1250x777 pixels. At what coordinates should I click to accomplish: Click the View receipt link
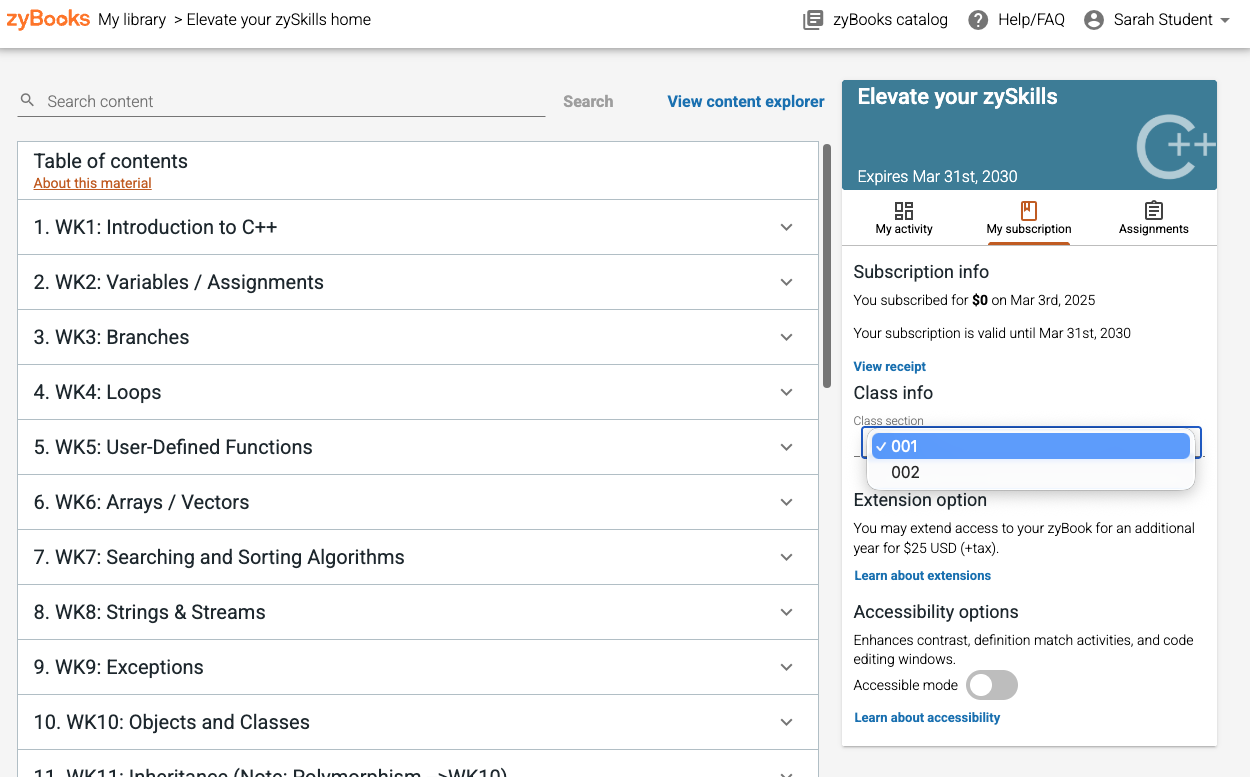click(890, 366)
